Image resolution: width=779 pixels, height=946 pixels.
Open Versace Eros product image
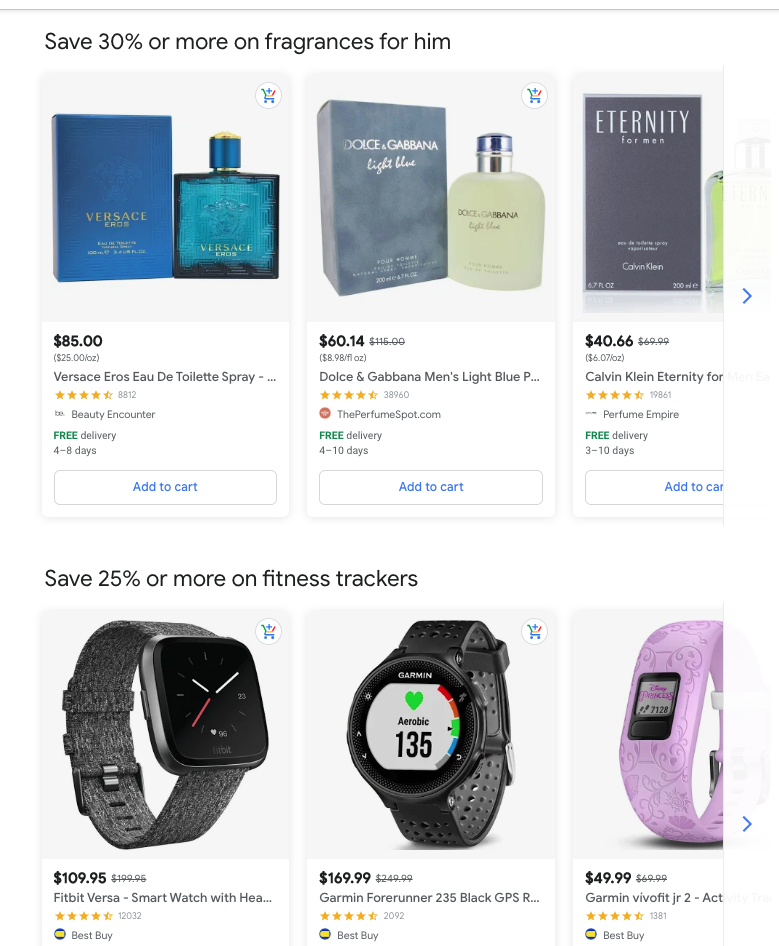point(165,198)
